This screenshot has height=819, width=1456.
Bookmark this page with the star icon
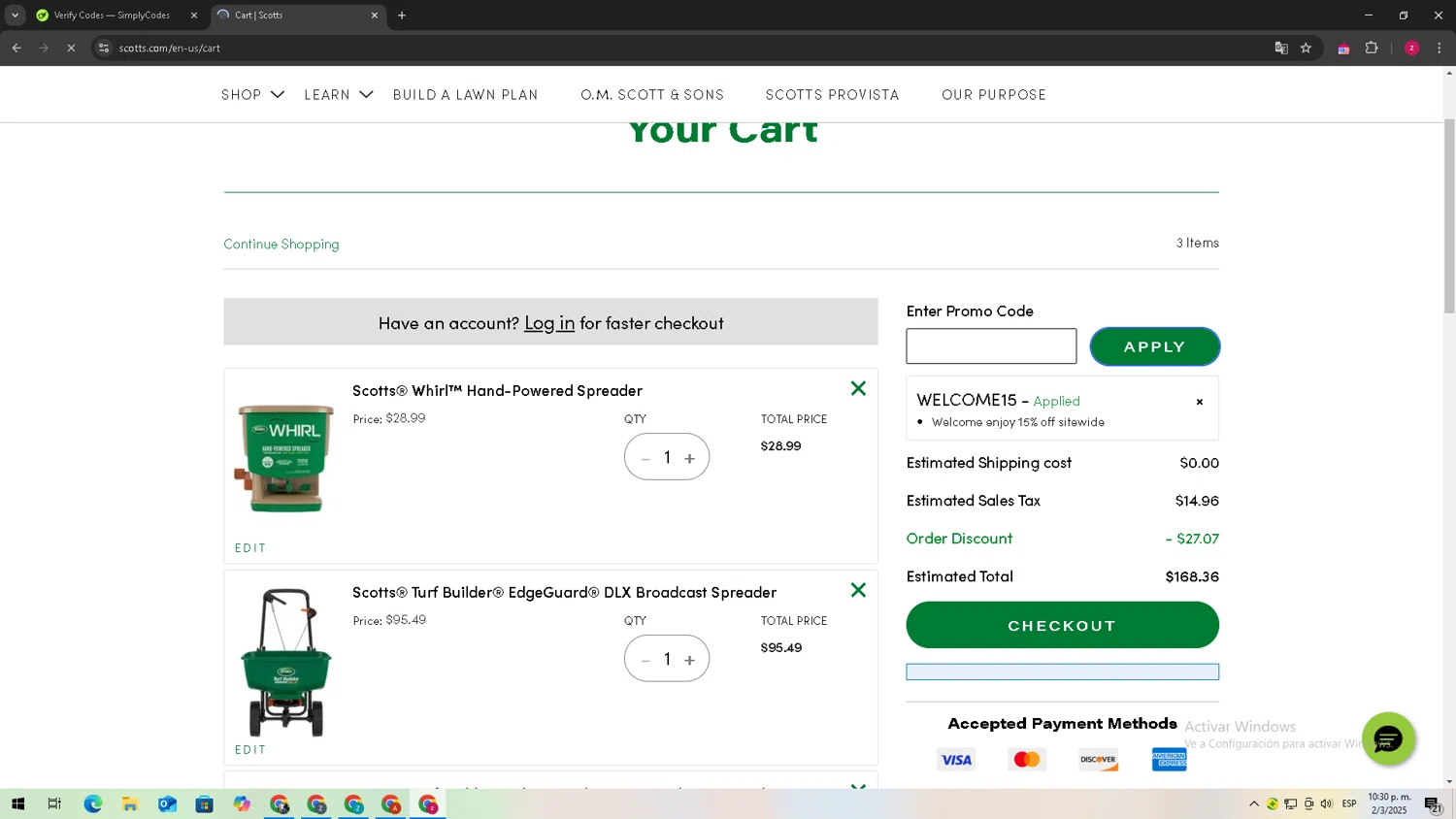tap(1307, 48)
